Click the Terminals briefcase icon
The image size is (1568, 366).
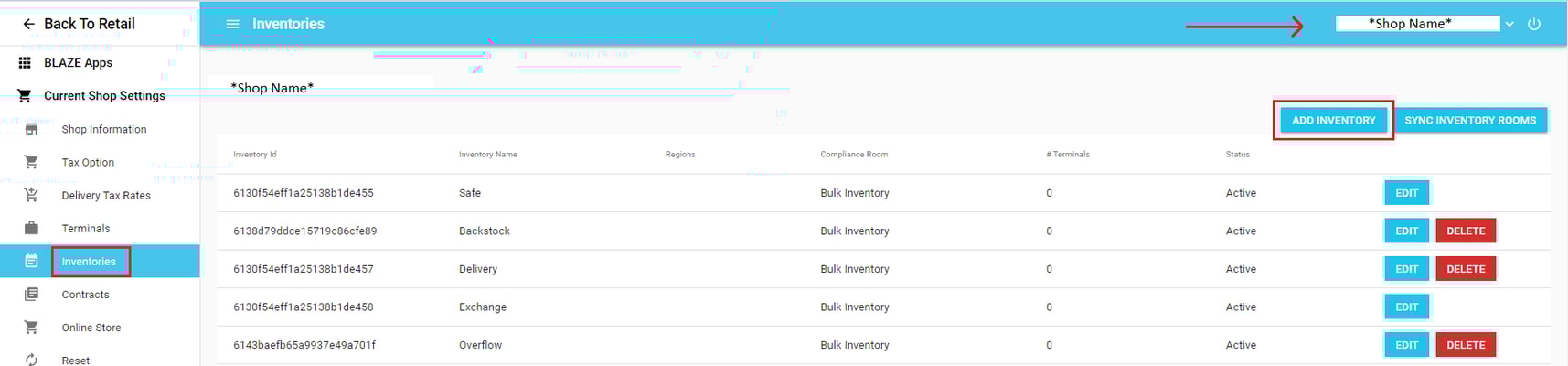pyautogui.click(x=31, y=229)
